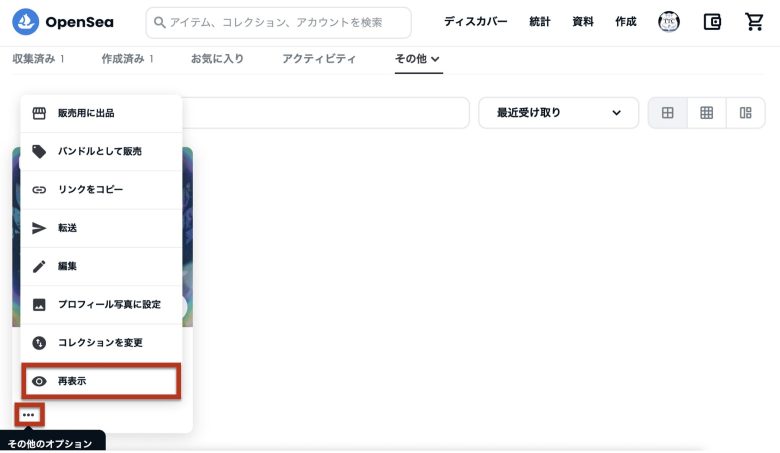Focus the top search input field
The height and width of the screenshot is (453, 780).
(x=279, y=22)
